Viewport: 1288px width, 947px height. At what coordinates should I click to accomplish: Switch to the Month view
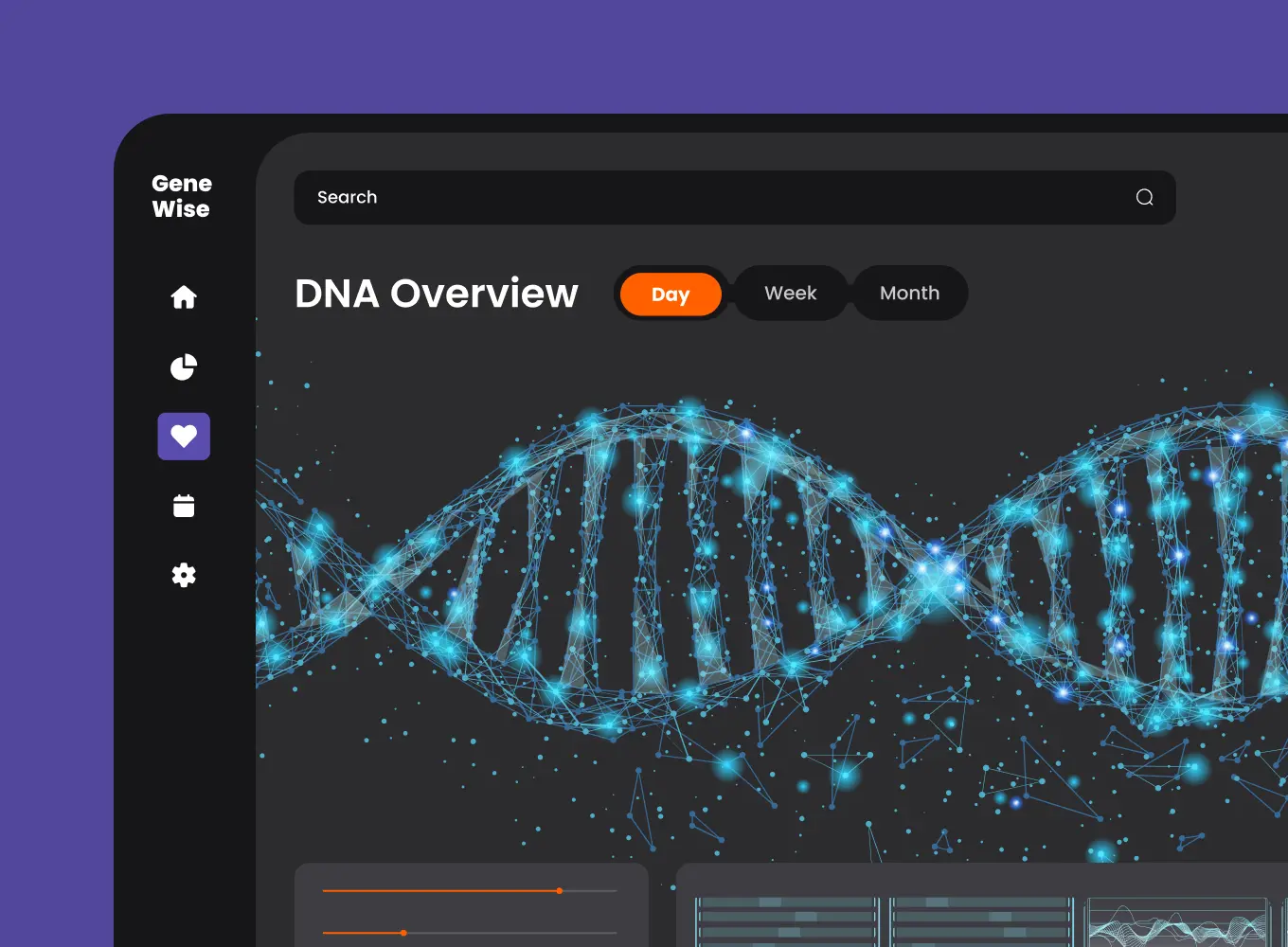909,294
